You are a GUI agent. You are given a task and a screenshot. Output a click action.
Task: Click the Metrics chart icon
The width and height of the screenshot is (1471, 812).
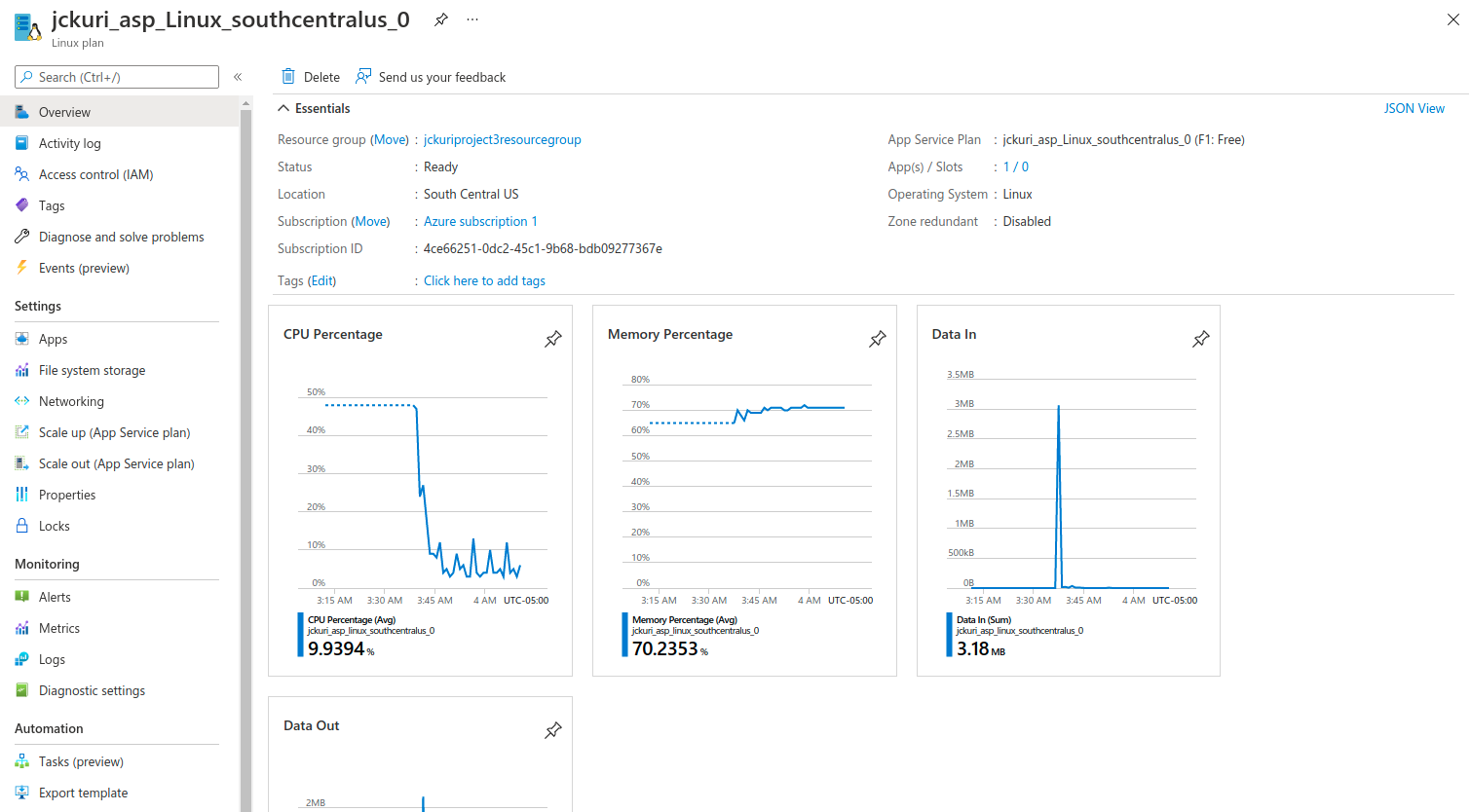pyautogui.click(x=21, y=628)
